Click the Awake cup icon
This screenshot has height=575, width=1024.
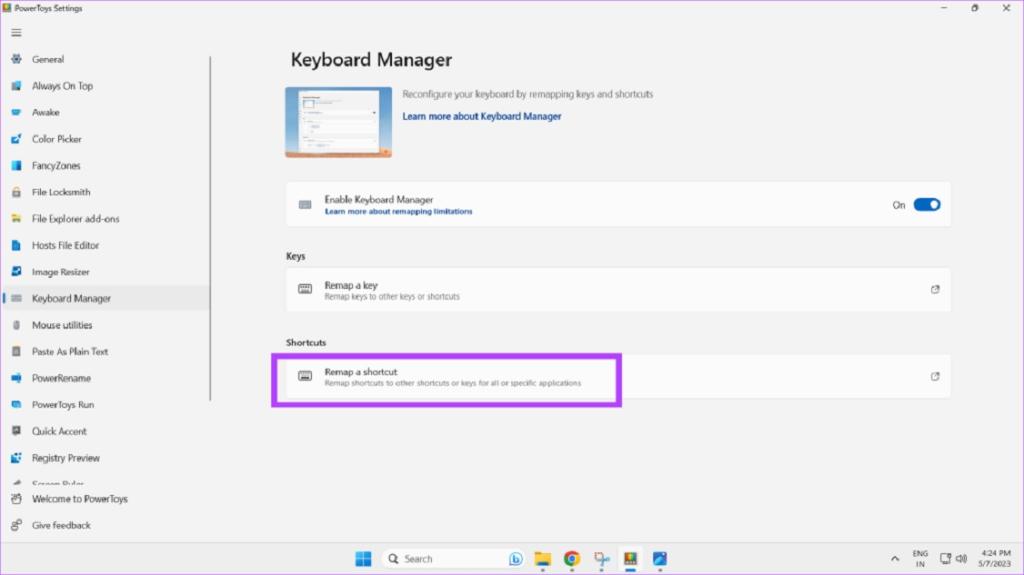(16, 112)
